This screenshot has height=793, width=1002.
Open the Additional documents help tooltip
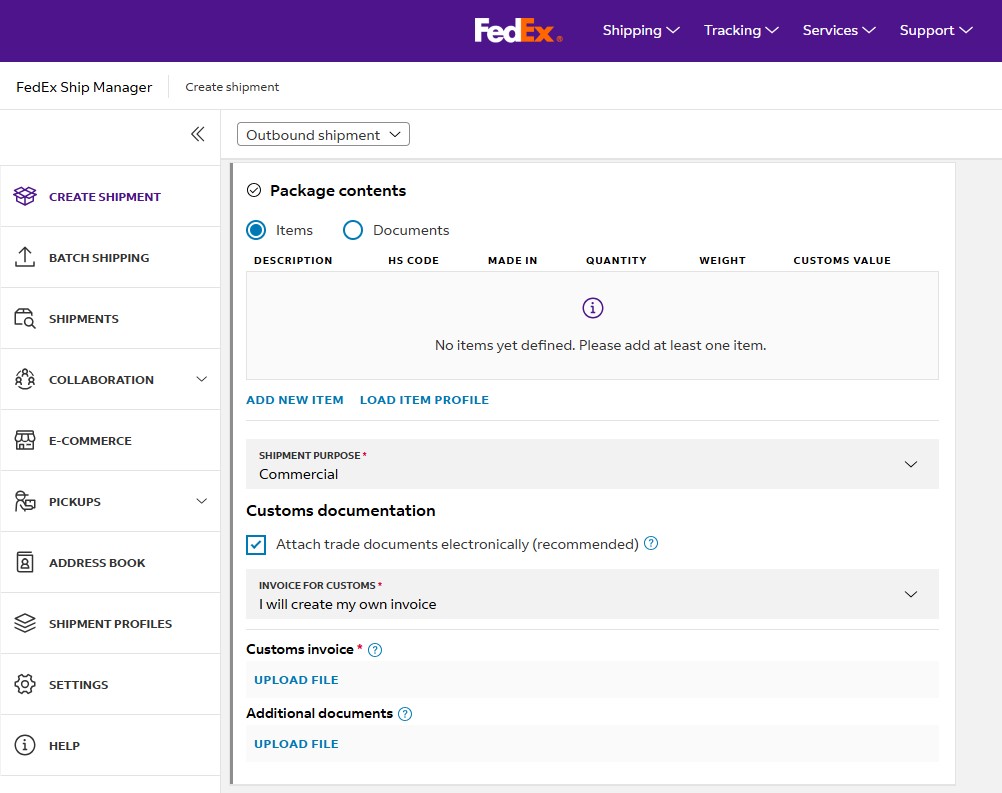pos(405,714)
